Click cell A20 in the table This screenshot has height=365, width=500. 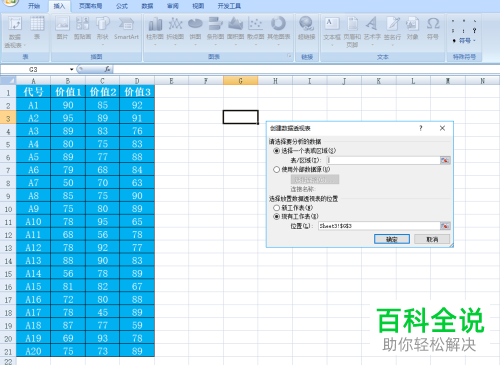click(33, 351)
